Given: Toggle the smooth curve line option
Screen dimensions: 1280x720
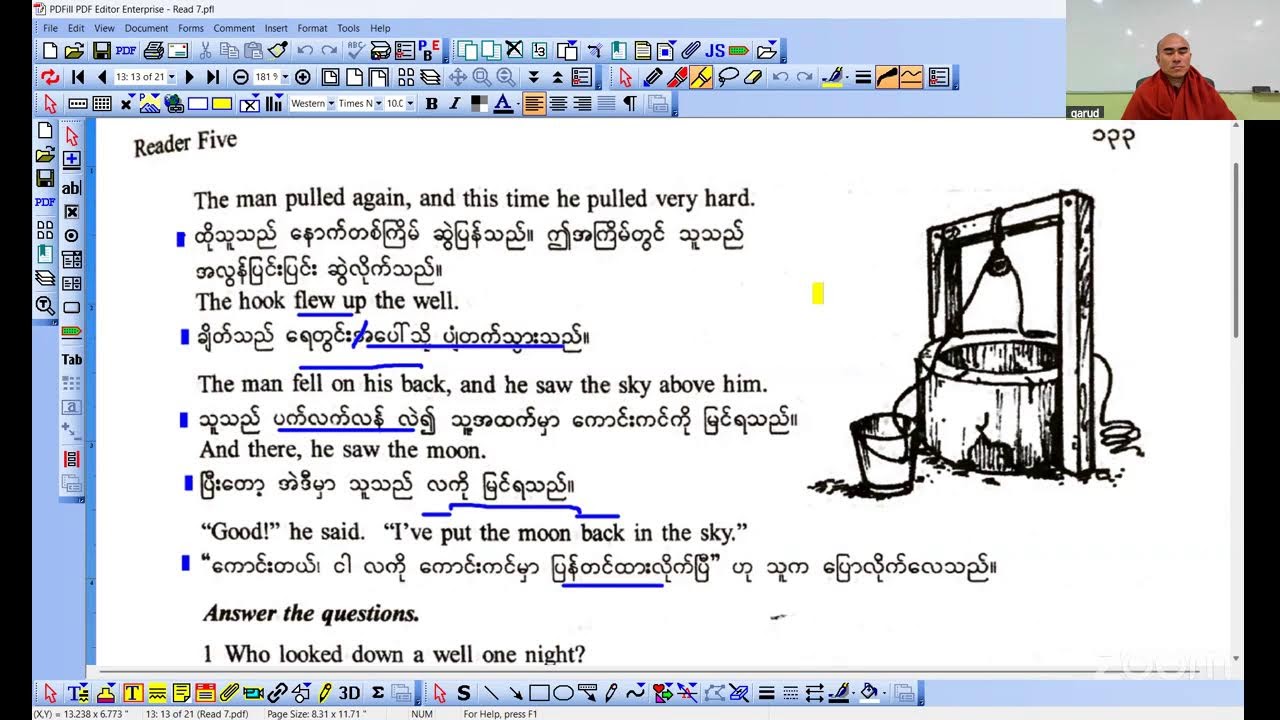Looking at the screenshot, I should click(x=911, y=77).
